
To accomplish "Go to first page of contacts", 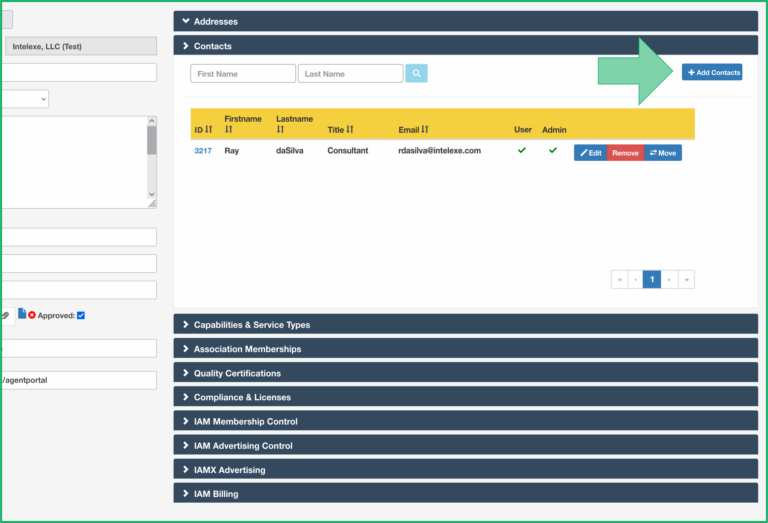I will [x=620, y=280].
